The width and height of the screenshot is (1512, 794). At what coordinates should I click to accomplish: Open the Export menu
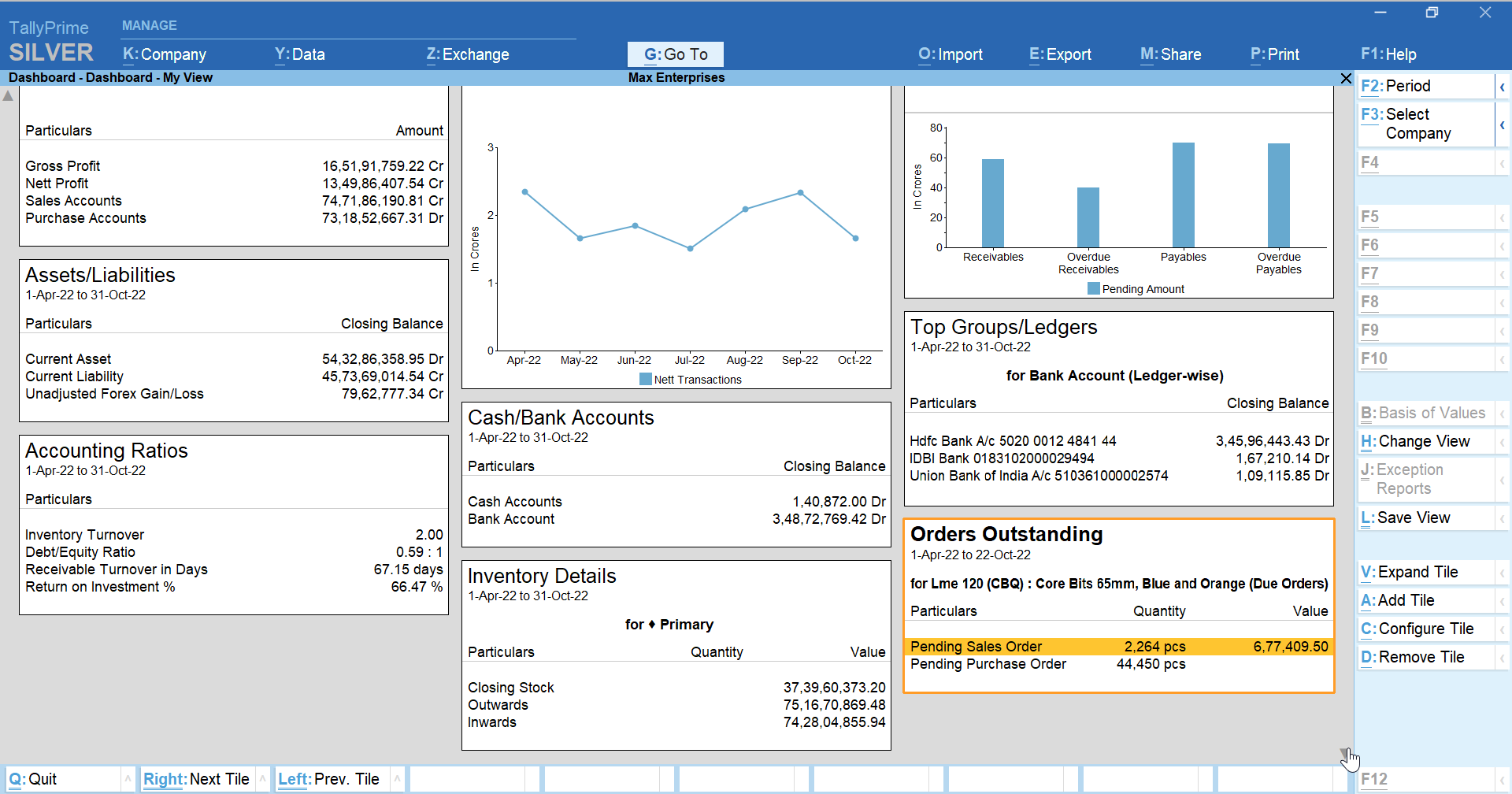(1060, 54)
